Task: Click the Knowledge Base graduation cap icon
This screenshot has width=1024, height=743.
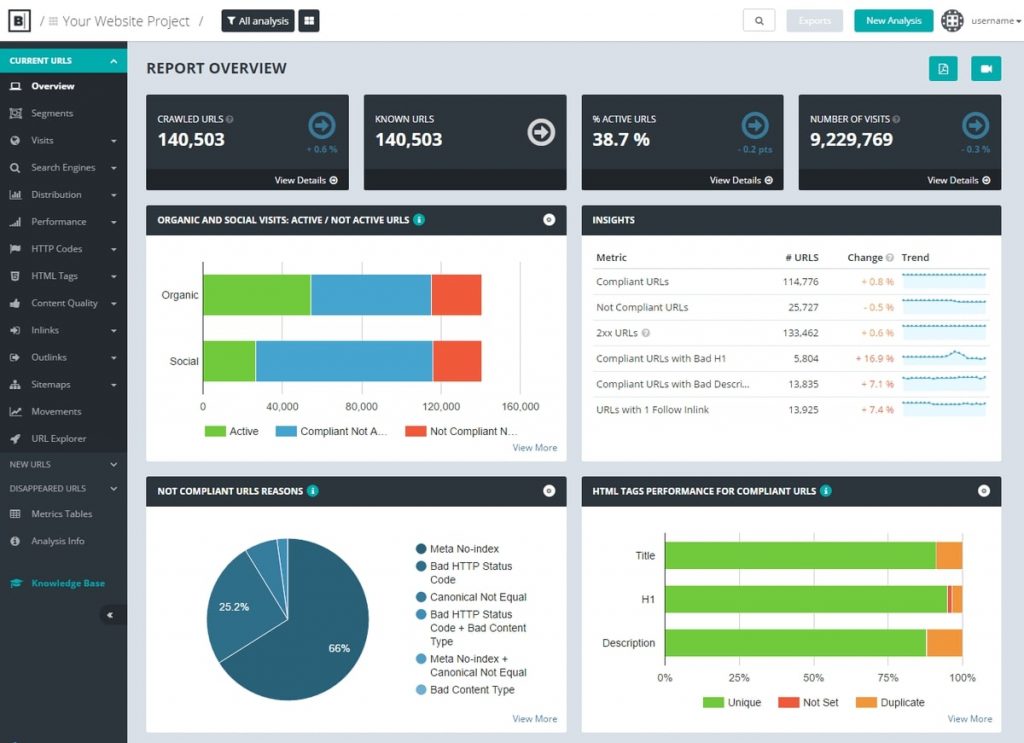Action: [16, 583]
